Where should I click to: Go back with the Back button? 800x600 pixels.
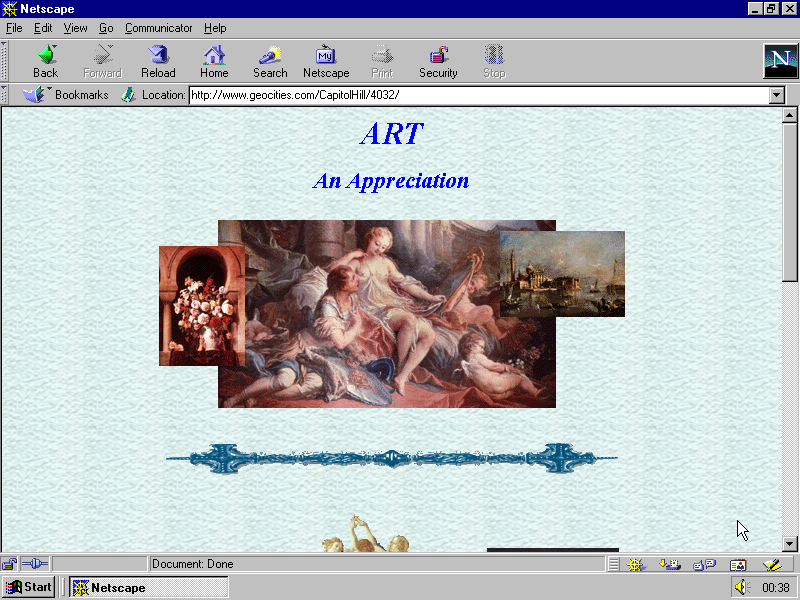click(46, 61)
